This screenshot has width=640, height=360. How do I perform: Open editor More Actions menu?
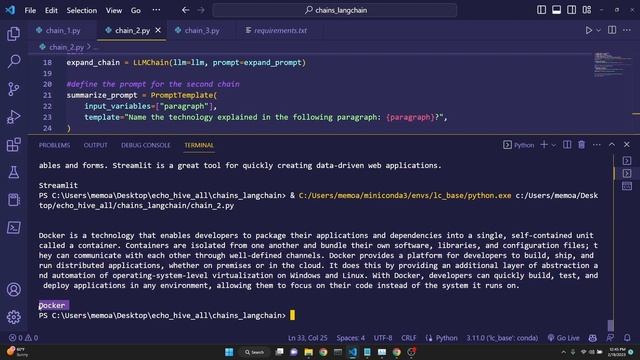pyautogui.click(x=627, y=30)
